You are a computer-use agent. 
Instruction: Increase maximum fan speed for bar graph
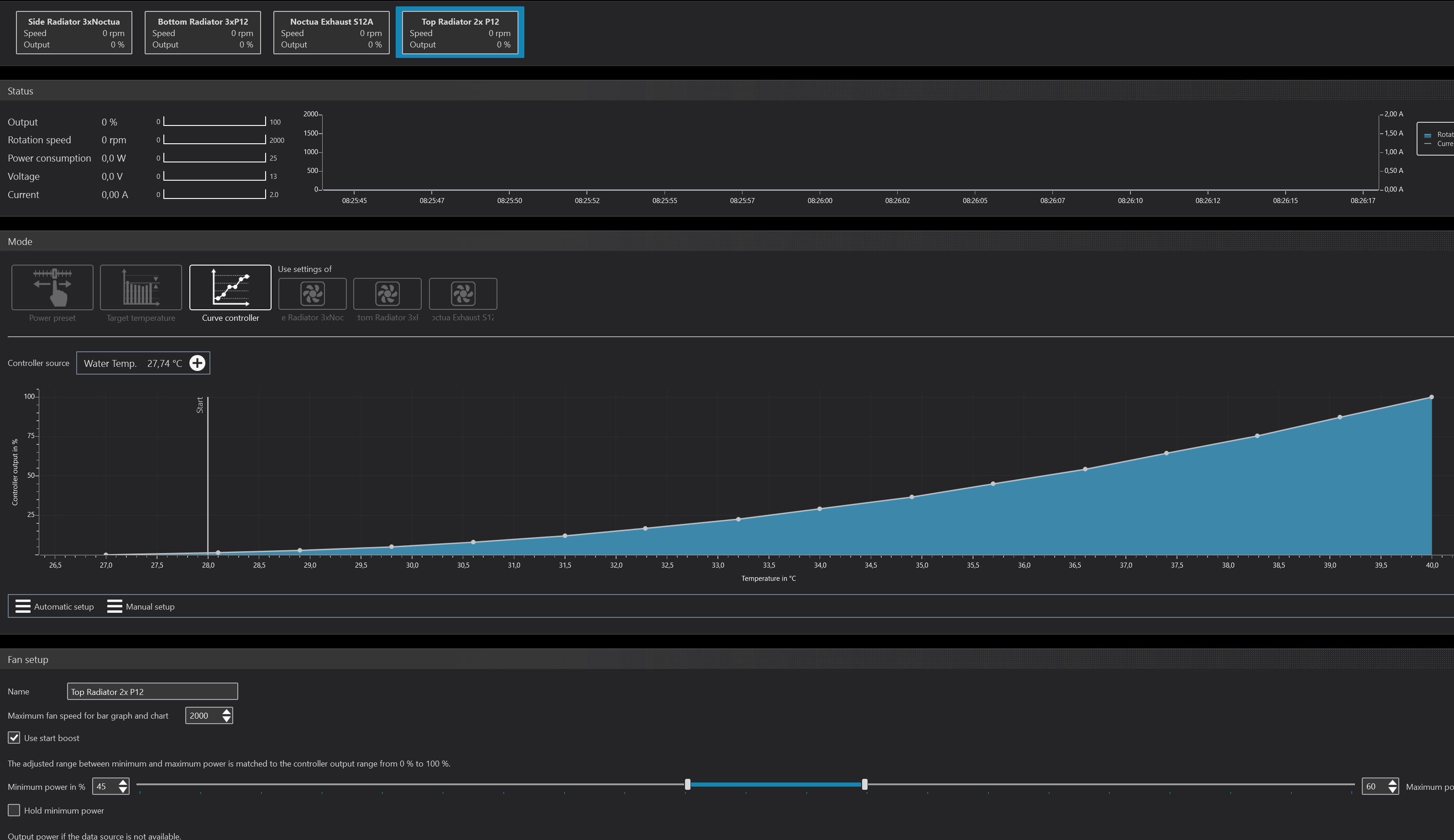click(227, 711)
